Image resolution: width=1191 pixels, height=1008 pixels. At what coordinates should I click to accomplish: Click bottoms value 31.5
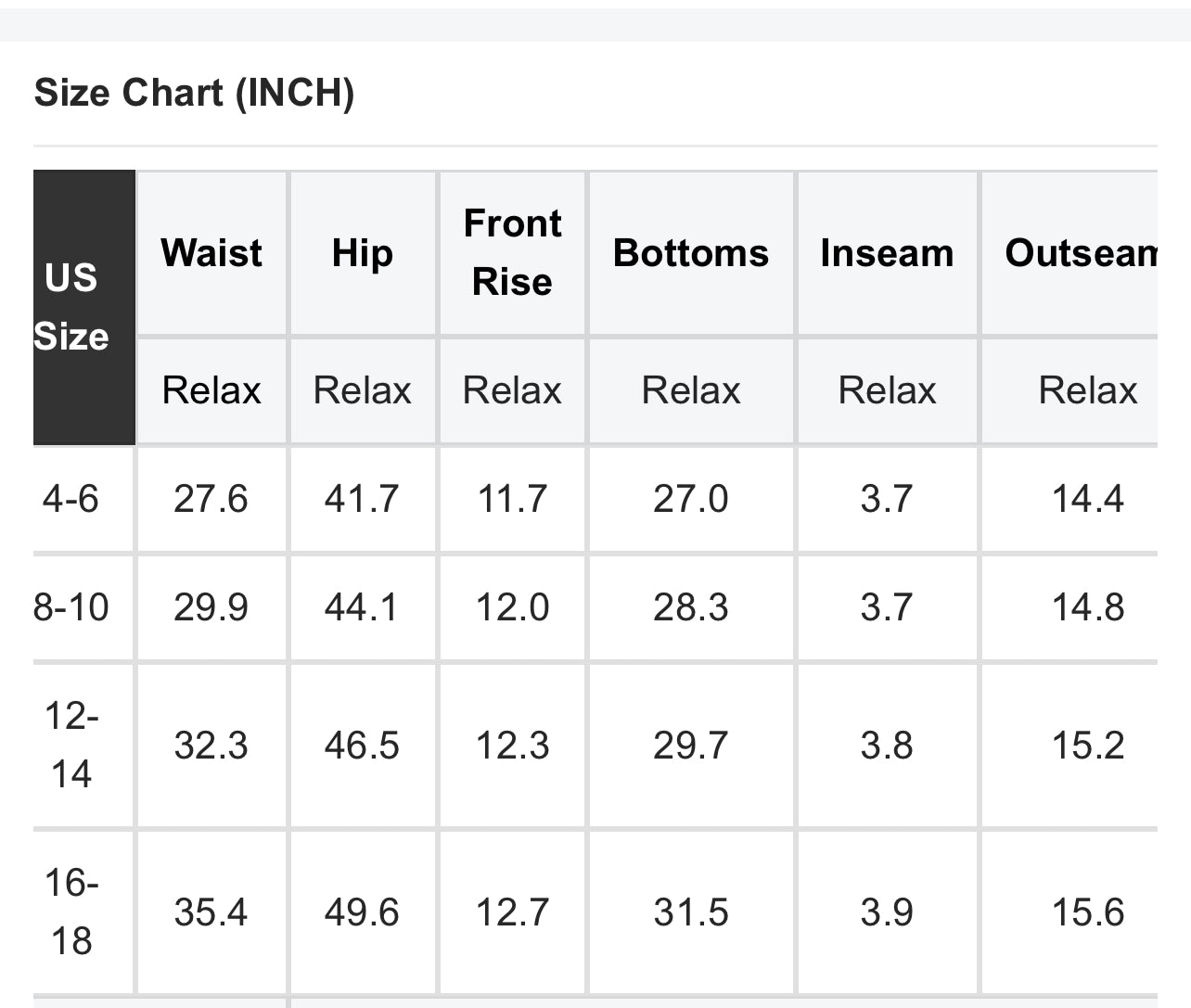[691, 912]
